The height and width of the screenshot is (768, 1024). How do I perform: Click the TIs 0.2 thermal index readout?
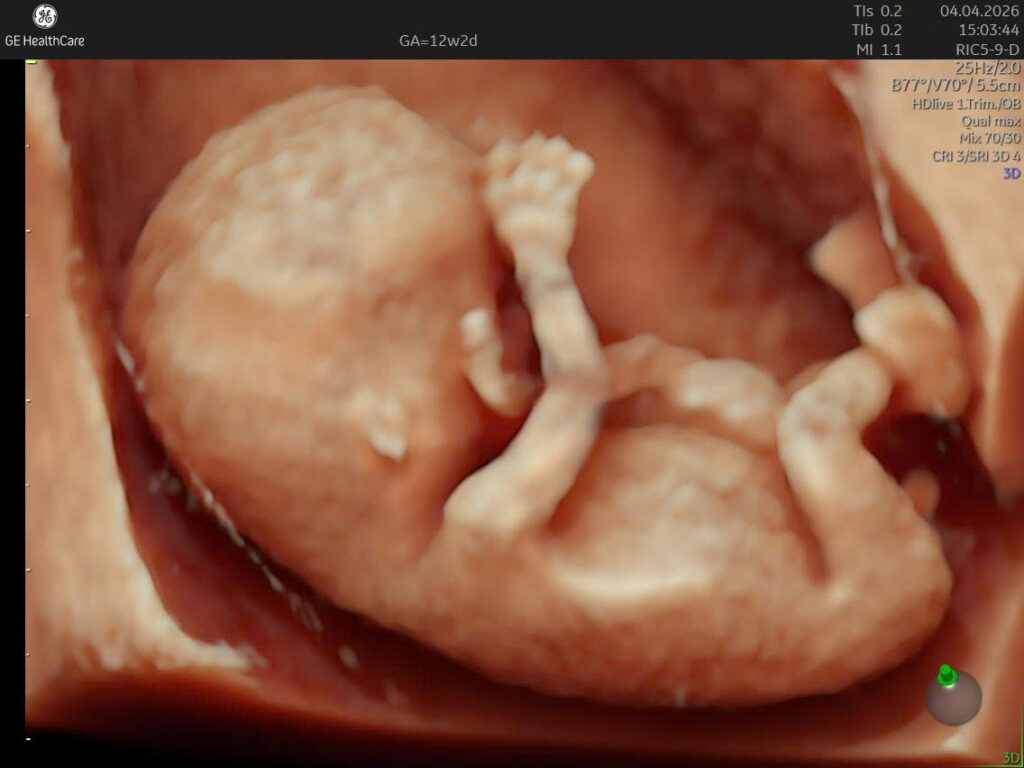click(x=877, y=11)
